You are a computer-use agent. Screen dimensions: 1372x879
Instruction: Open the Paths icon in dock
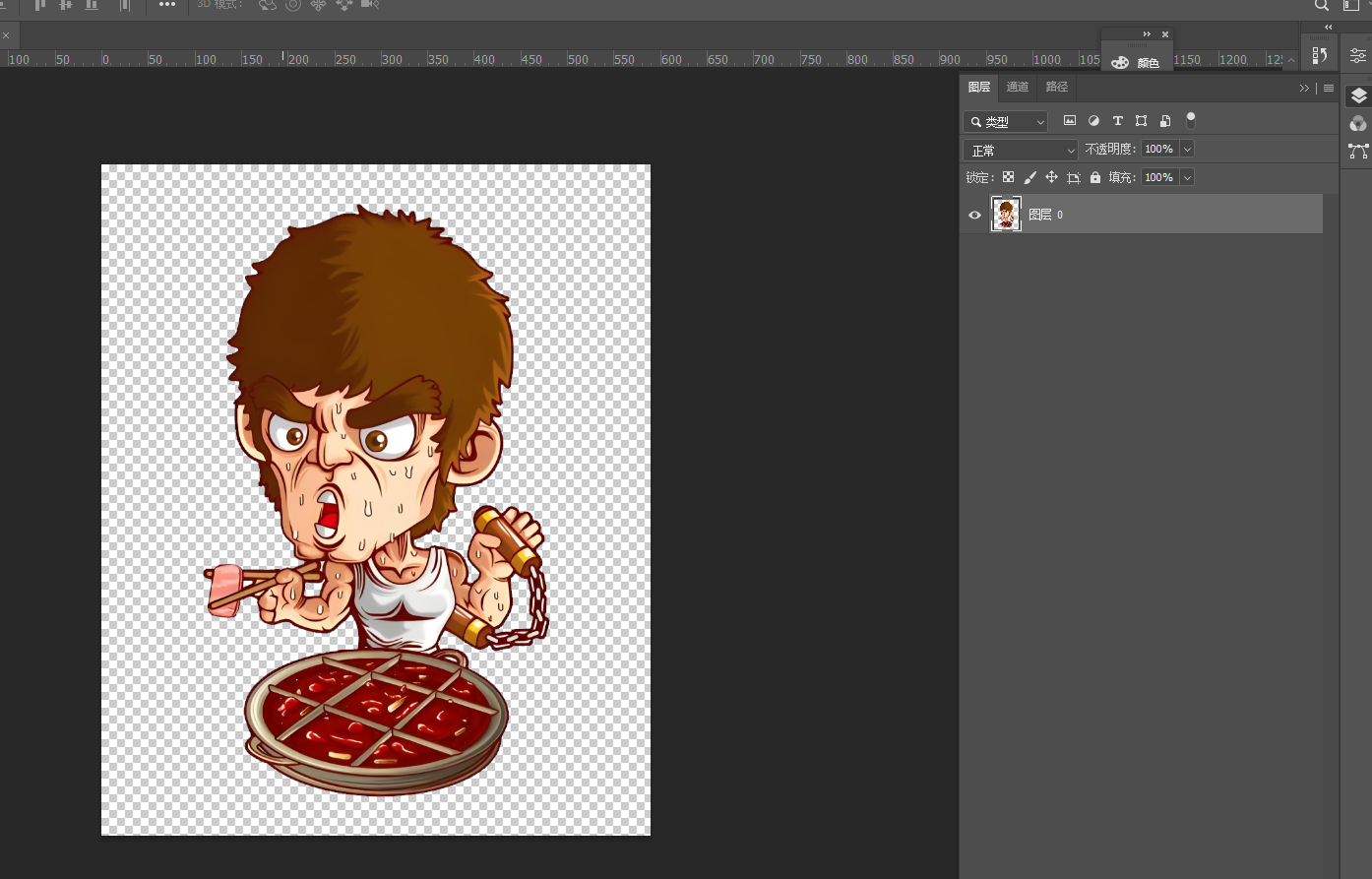tap(1358, 151)
